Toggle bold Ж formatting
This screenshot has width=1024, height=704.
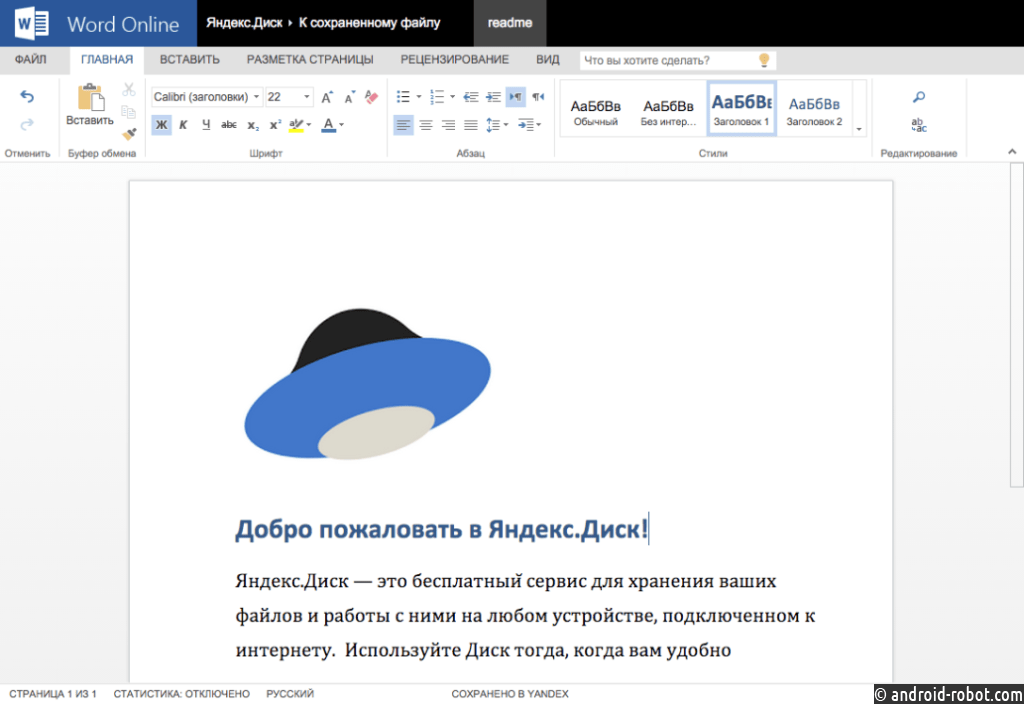(x=161, y=125)
